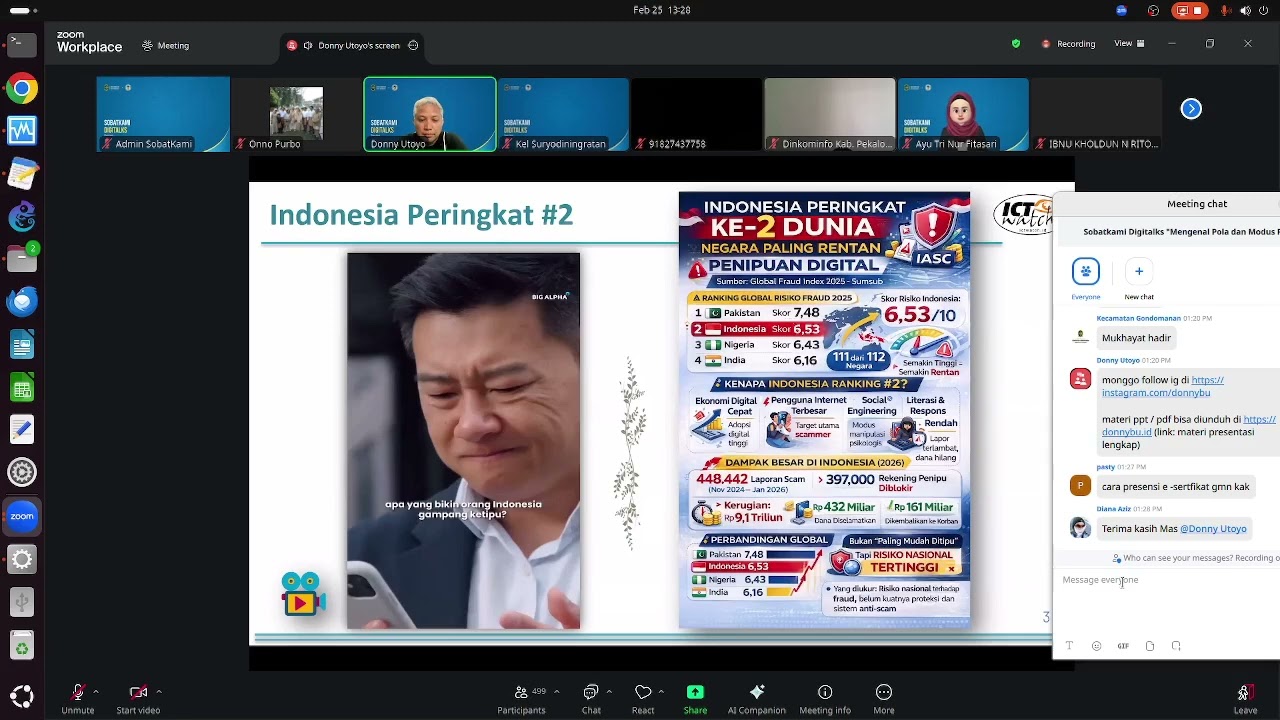1280x720 pixels.
Task: Click the Meeting chat panel title
Action: click(1197, 204)
